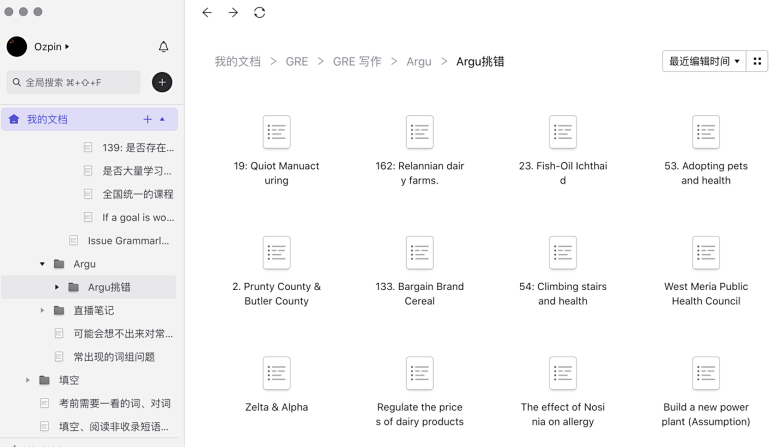Open the 19: Quiot Manuacturing document icon
780x448 pixels.
(x=276, y=132)
